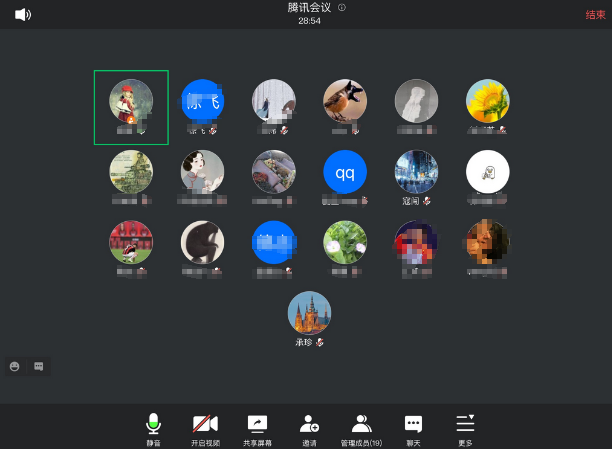Click the 结束 end meeting button
Image resolution: width=612 pixels, height=449 pixels.
point(596,15)
